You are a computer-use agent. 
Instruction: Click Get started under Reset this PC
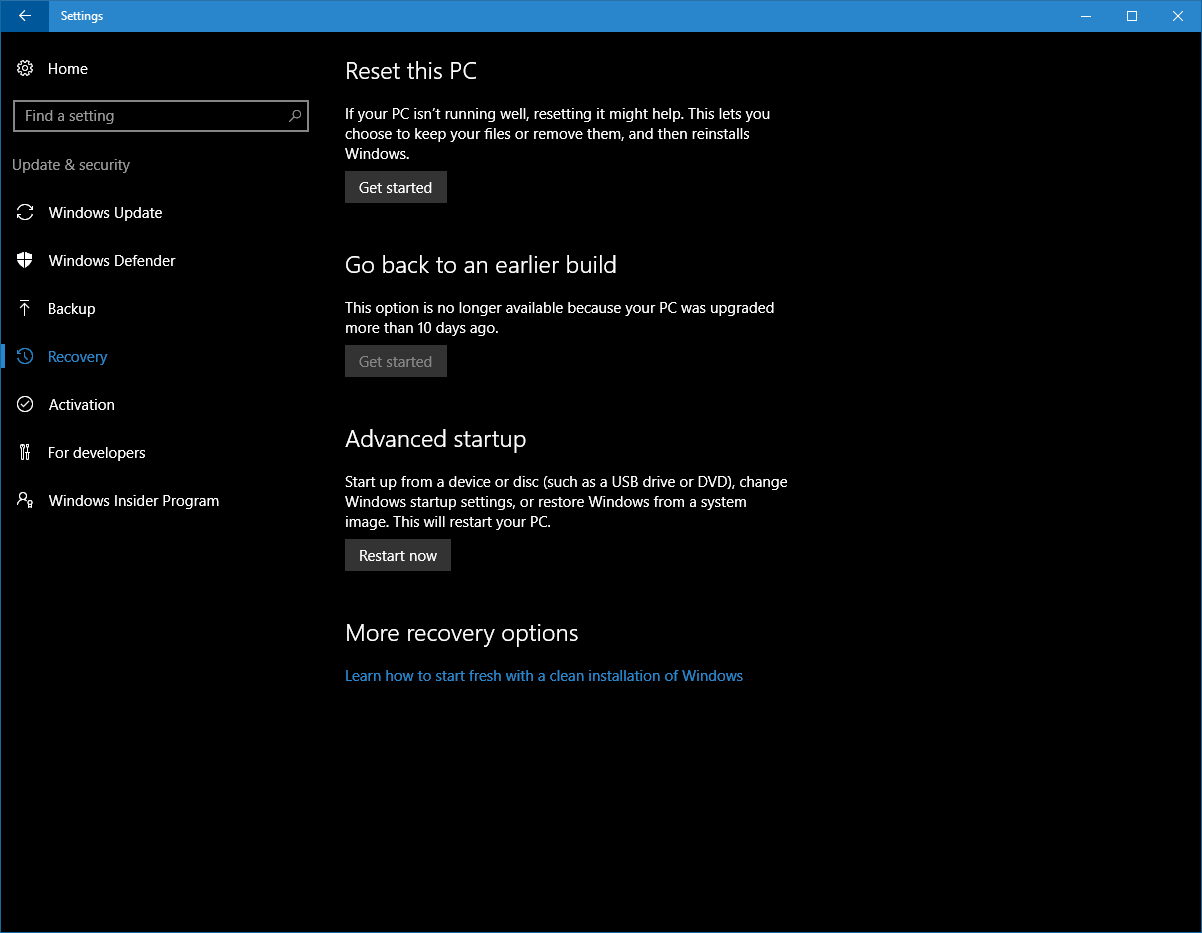coord(395,187)
